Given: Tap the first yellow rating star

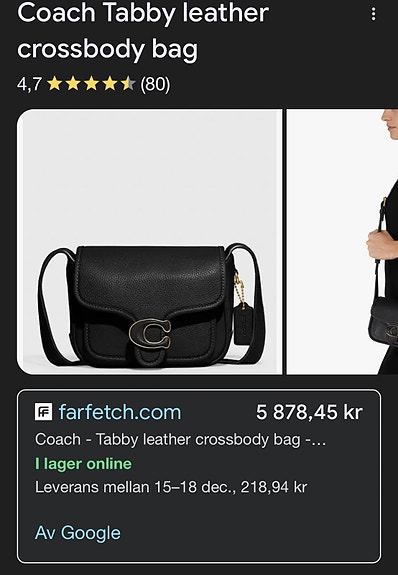Looking at the screenshot, I should pos(55,84).
